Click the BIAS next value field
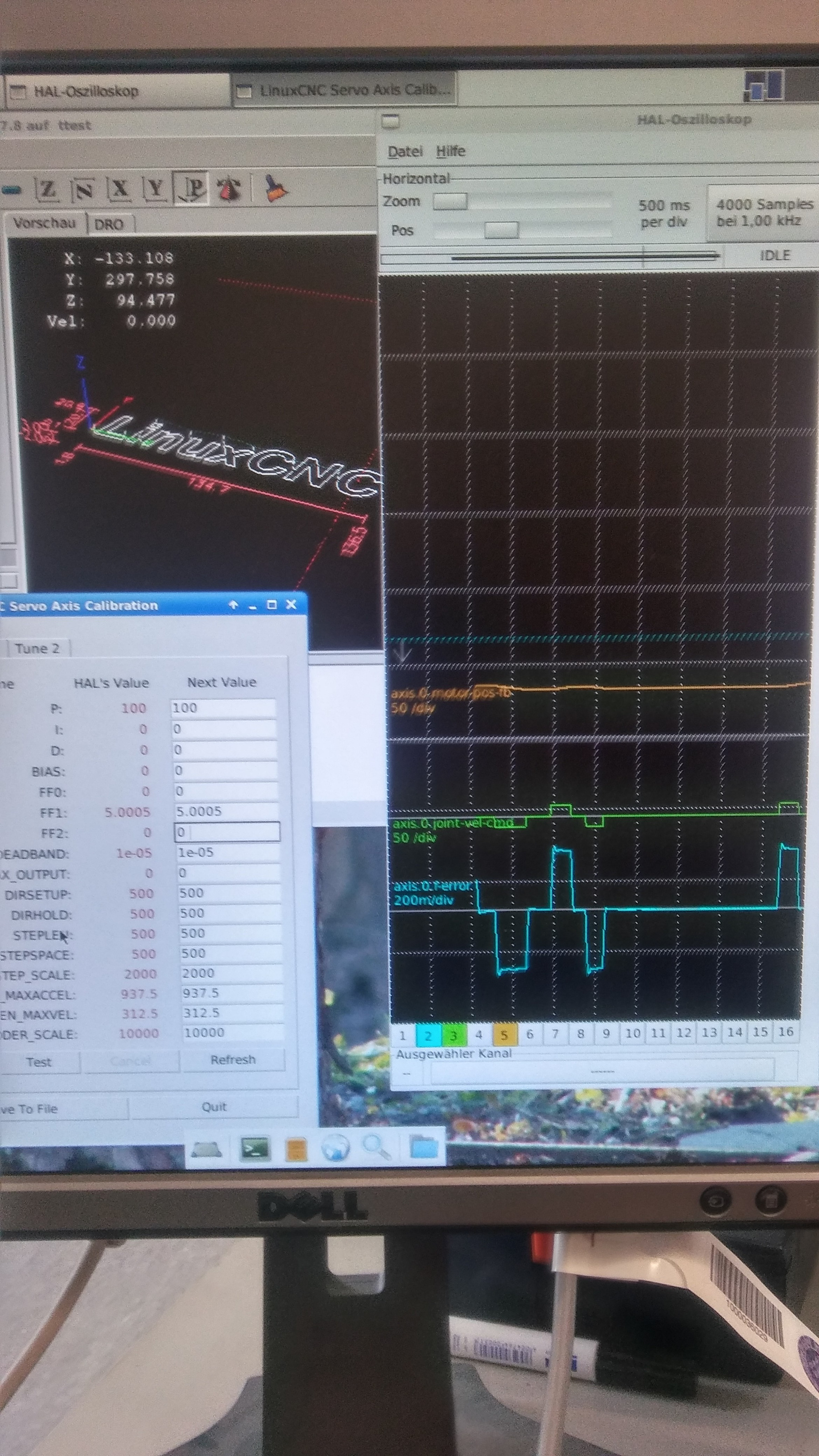The height and width of the screenshot is (1456, 819). point(225,770)
